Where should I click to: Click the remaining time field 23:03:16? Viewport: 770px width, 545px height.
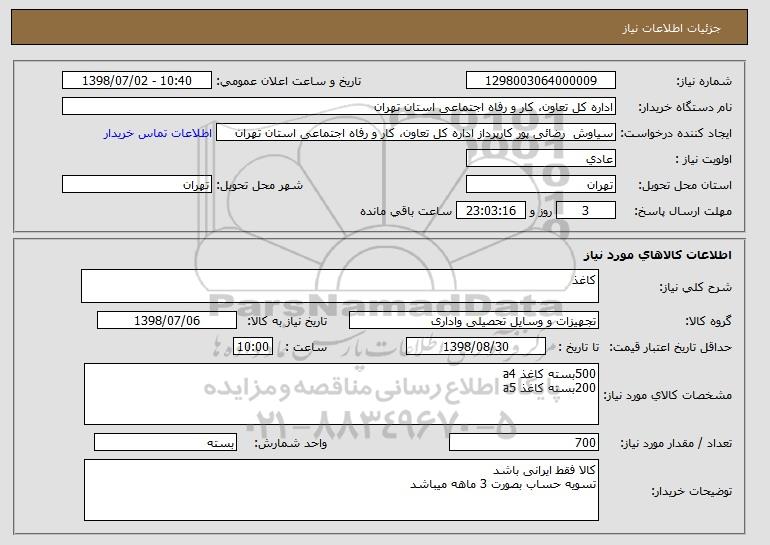tap(491, 211)
